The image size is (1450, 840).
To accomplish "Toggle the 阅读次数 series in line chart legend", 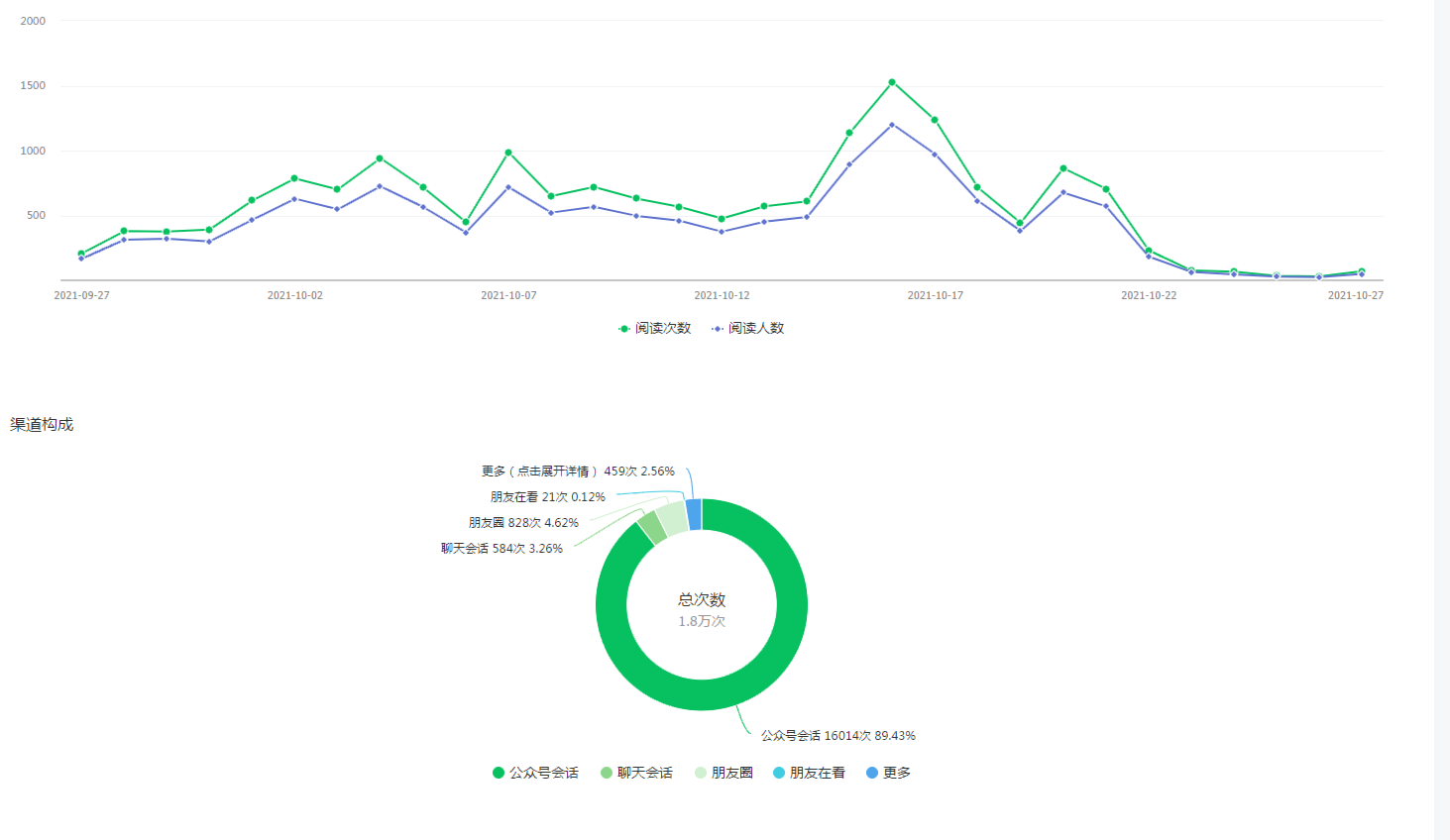I will pos(654,328).
